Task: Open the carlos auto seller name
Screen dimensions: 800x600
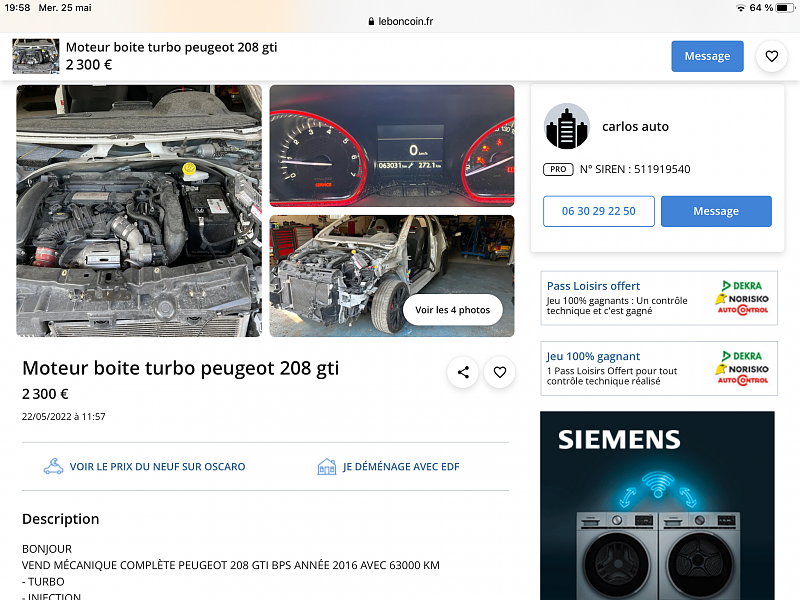Action: point(635,127)
